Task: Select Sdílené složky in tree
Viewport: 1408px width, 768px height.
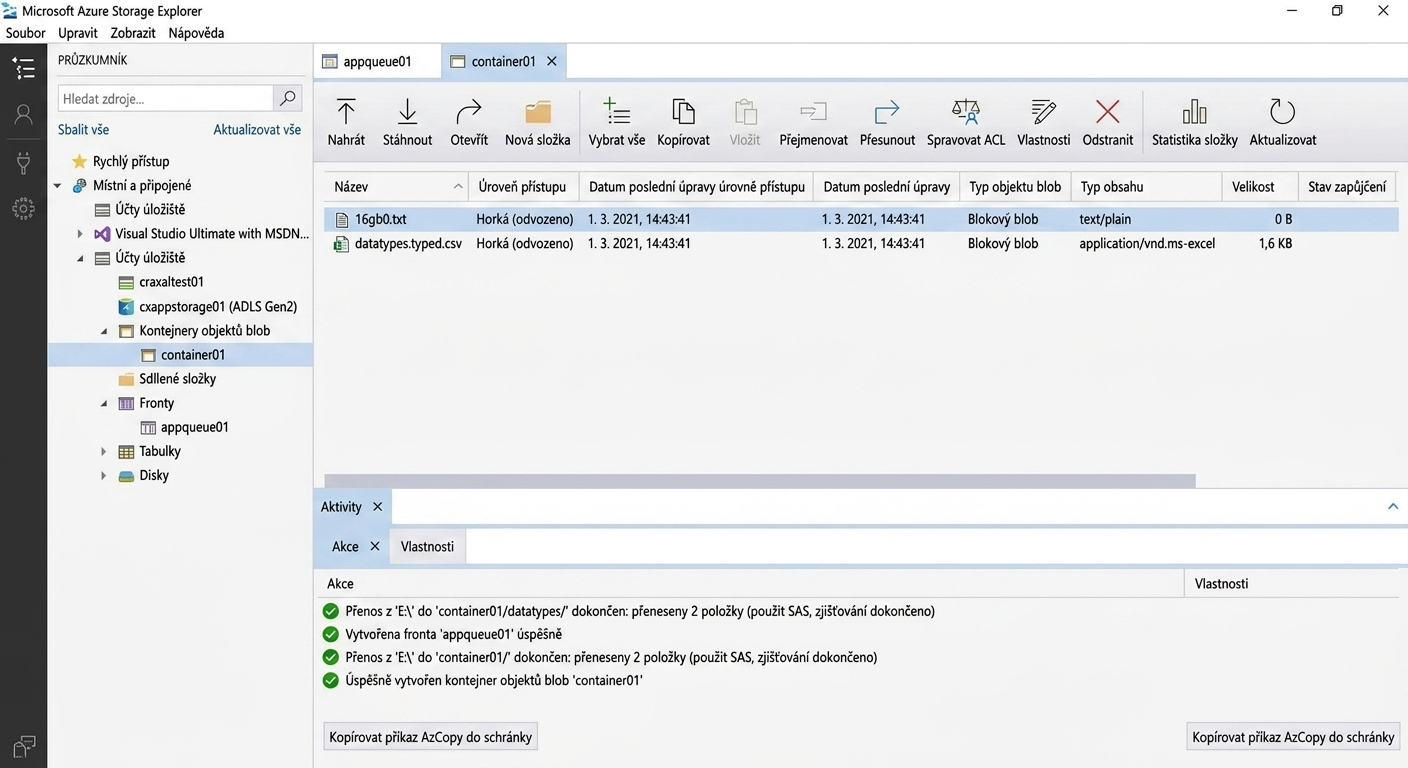Action: pos(177,379)
